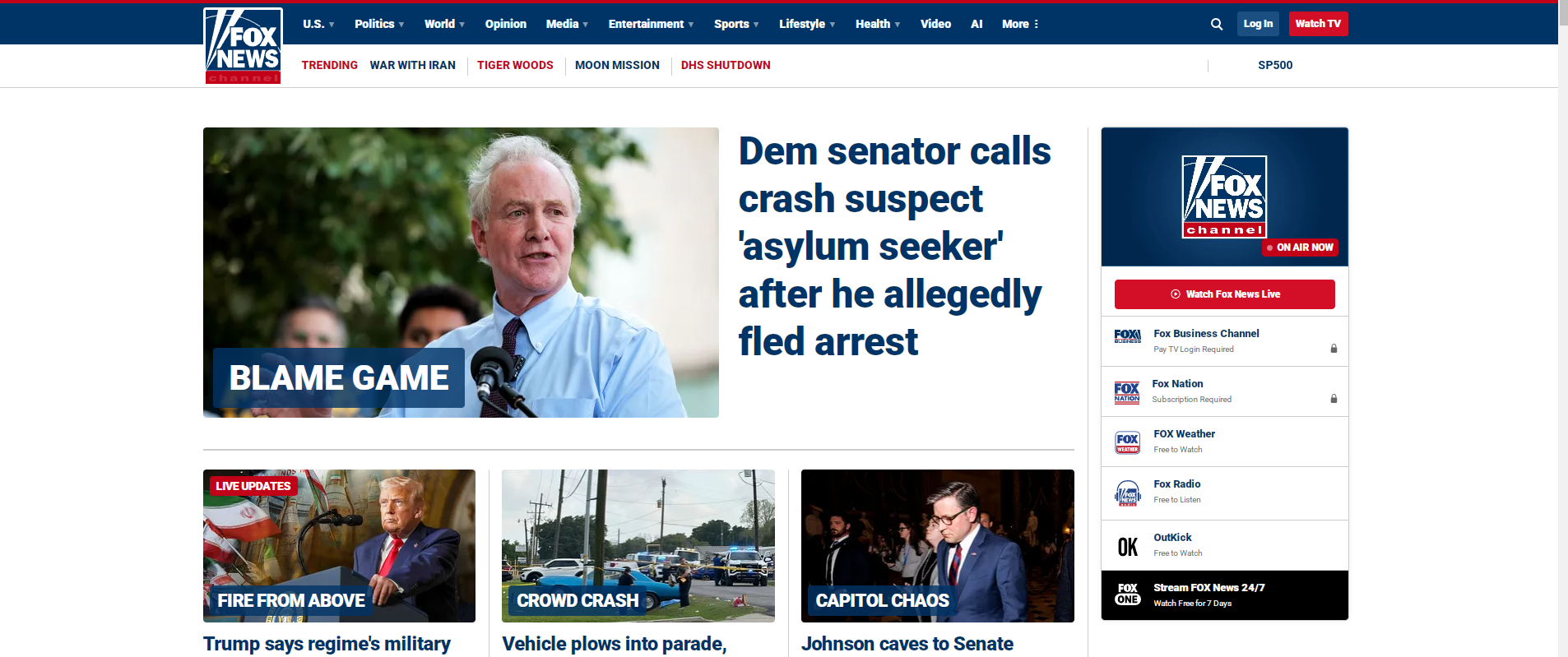Viewport: 1568px width, 657px height.
Task: Click the FOX Weather logo icon
Action: (x=1127, y=442)
